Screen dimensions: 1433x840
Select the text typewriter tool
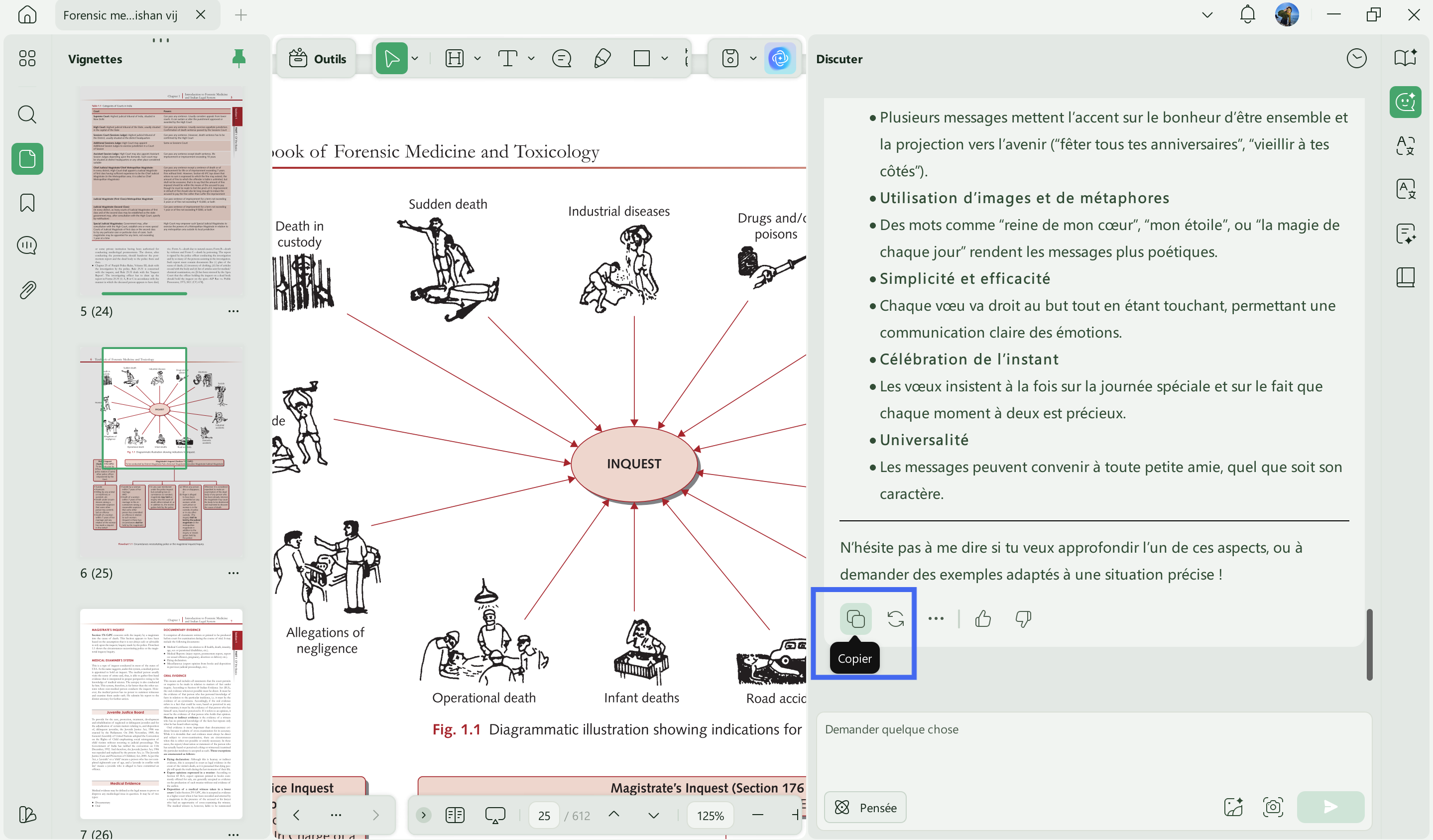click(507, 58)
